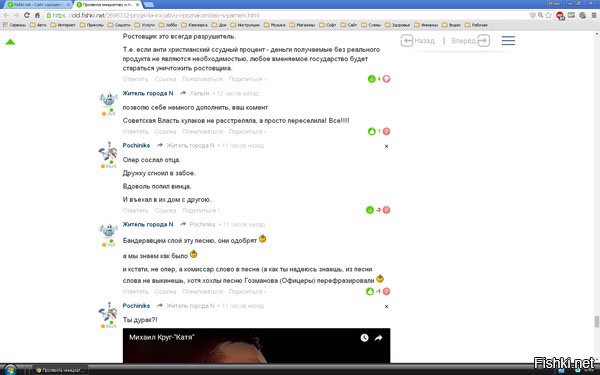
Task: Dislike the comment about Советская Власть кулаков
Action: (x=386, y=131)
